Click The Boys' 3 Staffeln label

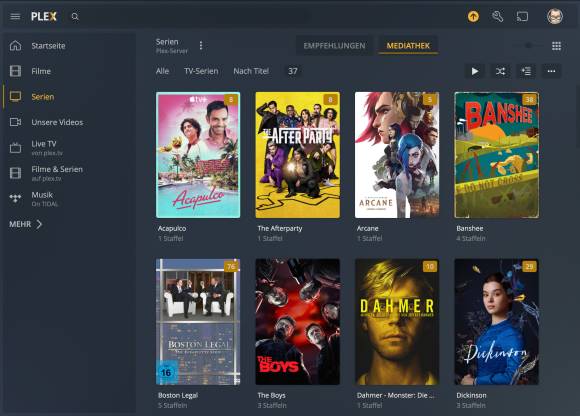pyautogui.click(x=272, y=405)
